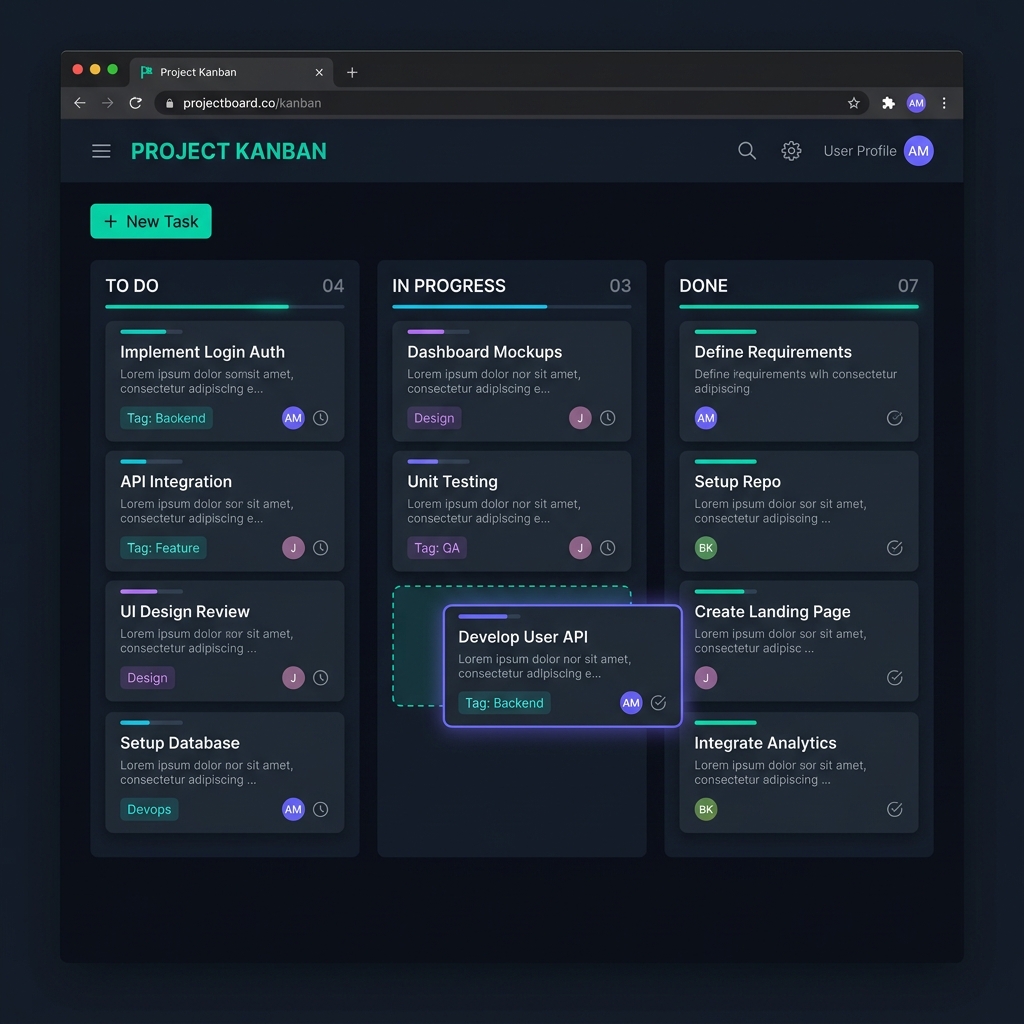Click the TO DO column progress bar
The height and width of the screenshot is (1024, 1024).
click(225, 306)
